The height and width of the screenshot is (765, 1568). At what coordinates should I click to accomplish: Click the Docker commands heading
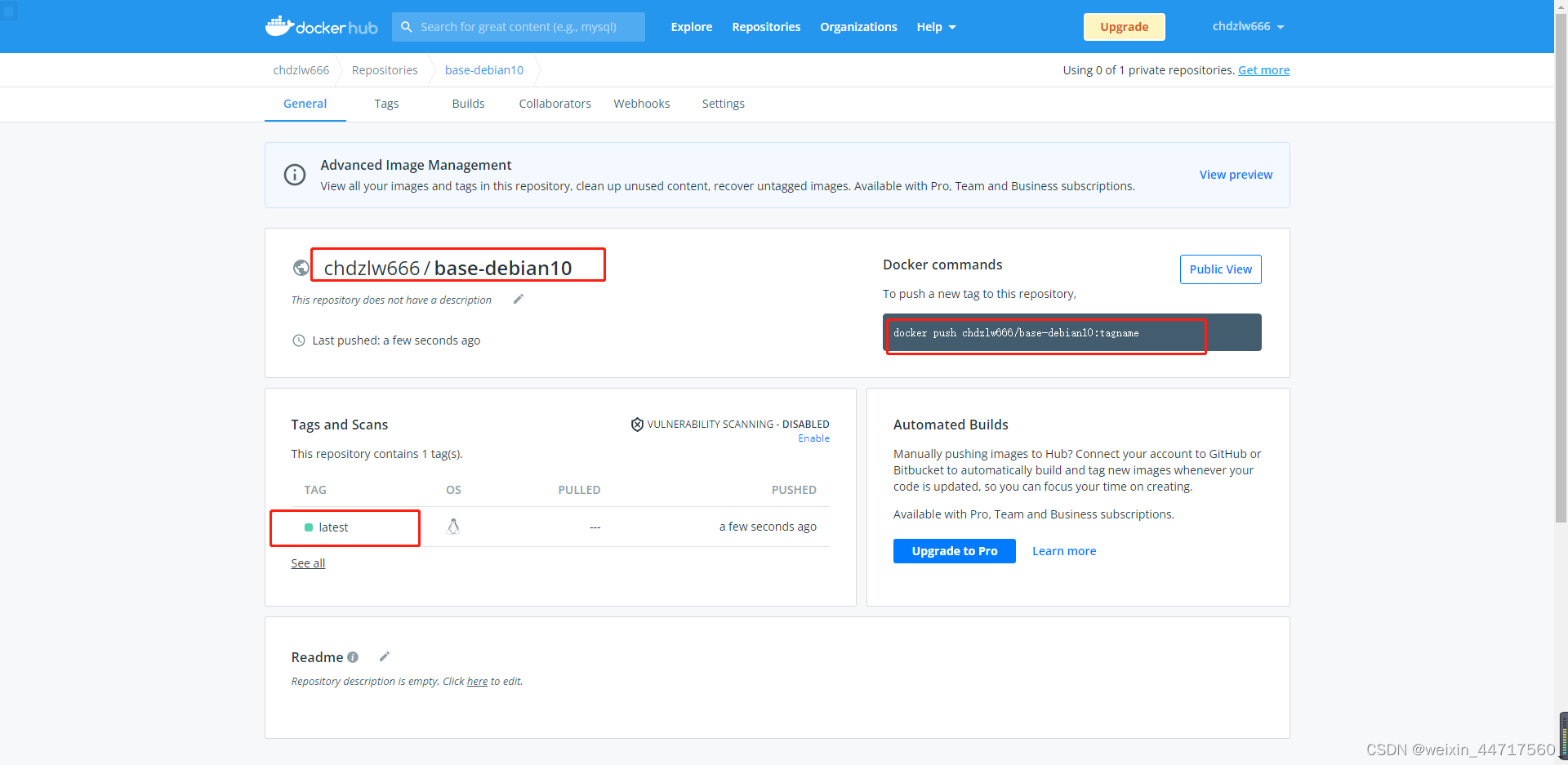click(942, 265)
